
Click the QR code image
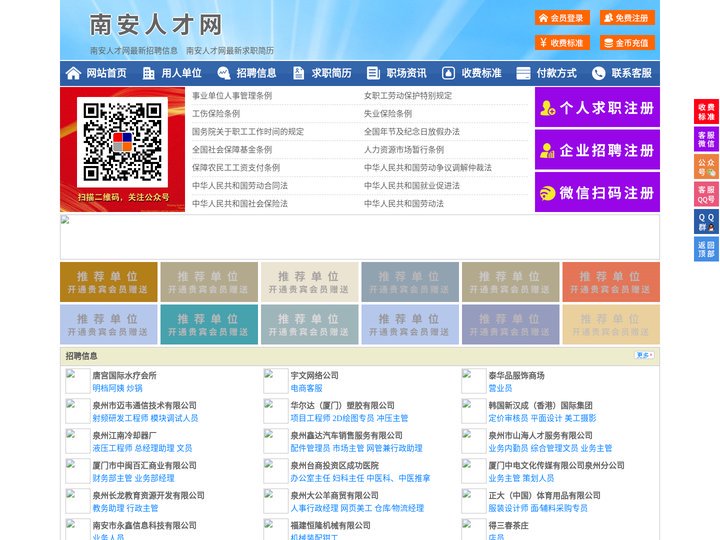point(122,142)
